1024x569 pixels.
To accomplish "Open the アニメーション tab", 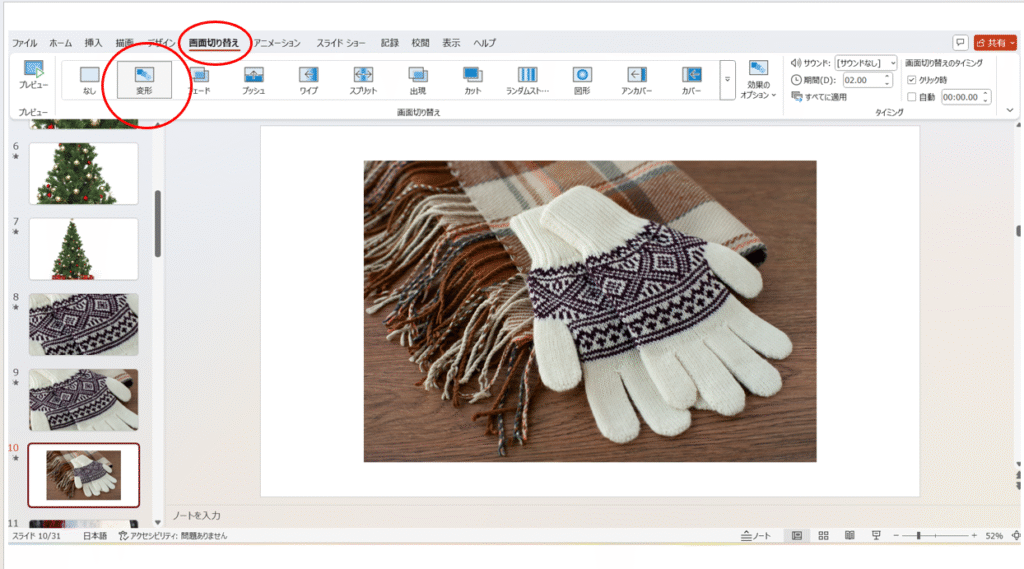I will (x=277, y=43).
